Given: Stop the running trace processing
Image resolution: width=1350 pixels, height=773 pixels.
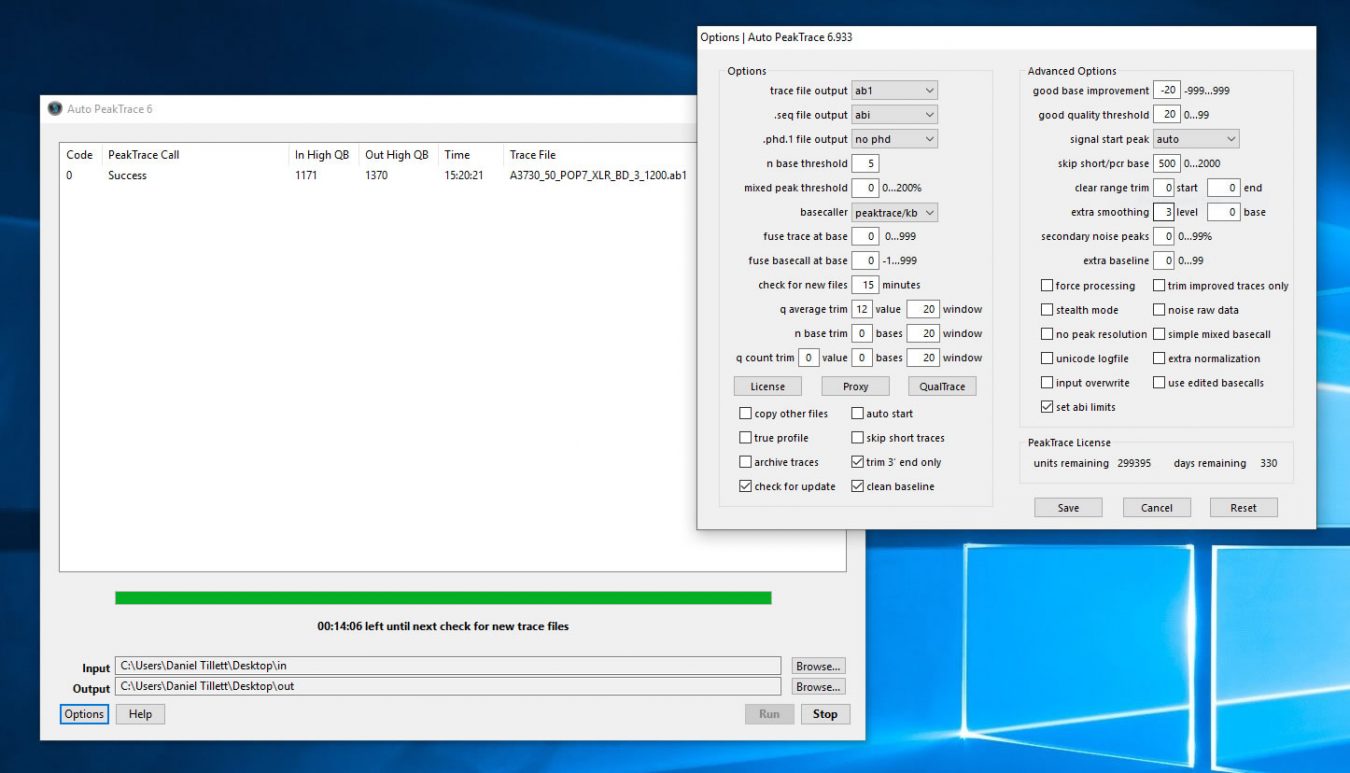Looking at the screenshot, I should tap(825, 714).
